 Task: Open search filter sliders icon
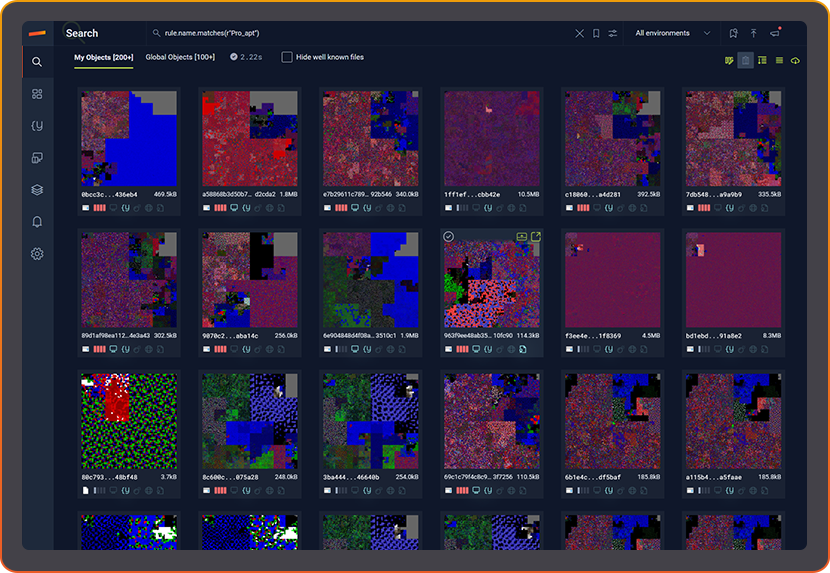pyautogui.click(x=612, y=33)
